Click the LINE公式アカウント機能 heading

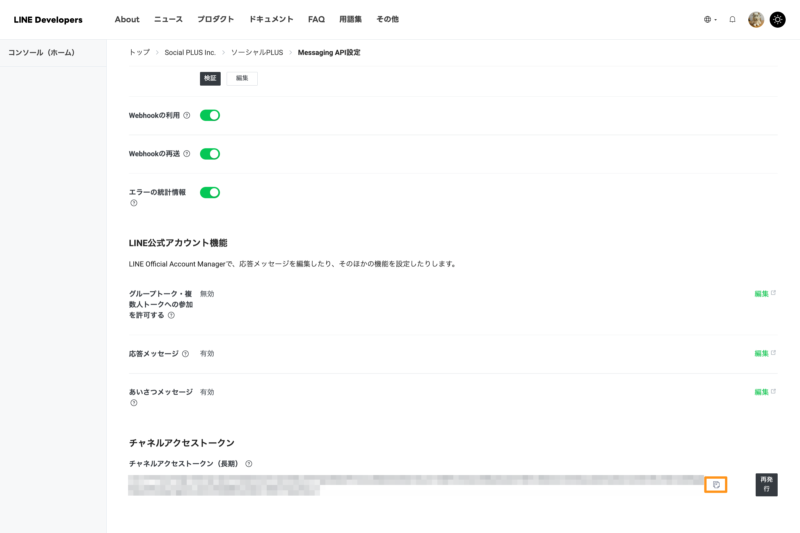click(178, 243)
